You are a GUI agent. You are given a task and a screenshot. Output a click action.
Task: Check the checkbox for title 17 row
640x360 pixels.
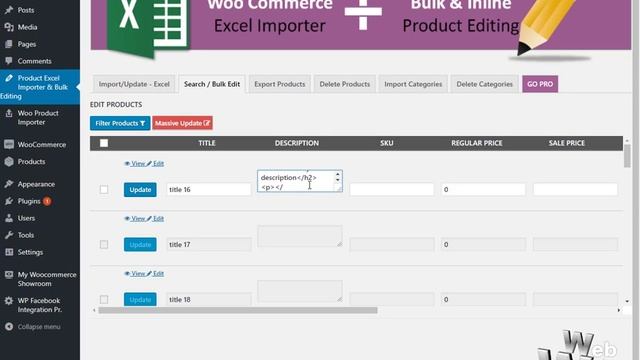pyautogui.click(x=104, y=245)
